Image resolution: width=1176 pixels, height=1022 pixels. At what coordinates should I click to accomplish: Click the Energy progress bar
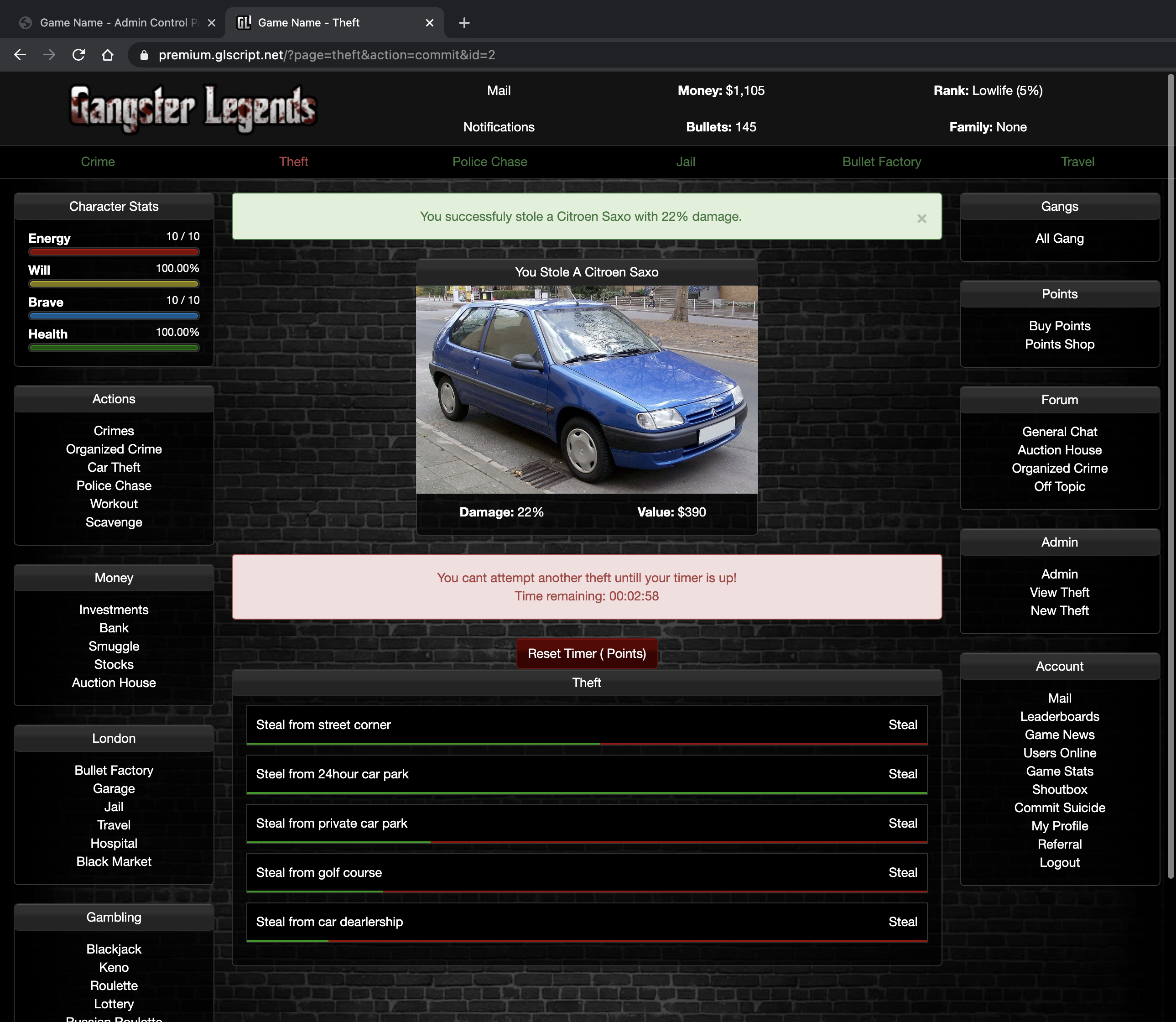[x=114, y=251]
